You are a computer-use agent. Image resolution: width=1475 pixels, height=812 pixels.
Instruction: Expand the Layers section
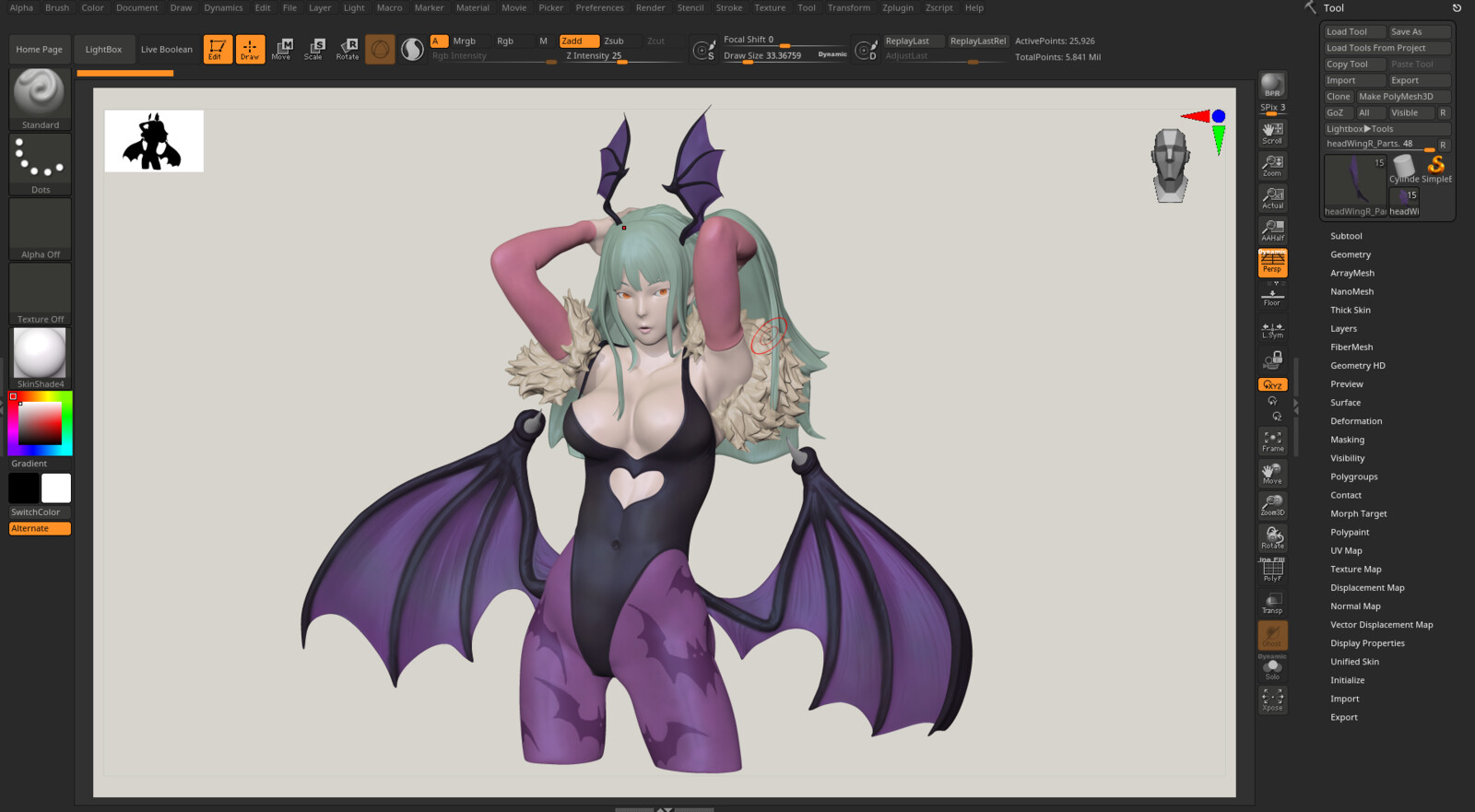(1343, 328)
